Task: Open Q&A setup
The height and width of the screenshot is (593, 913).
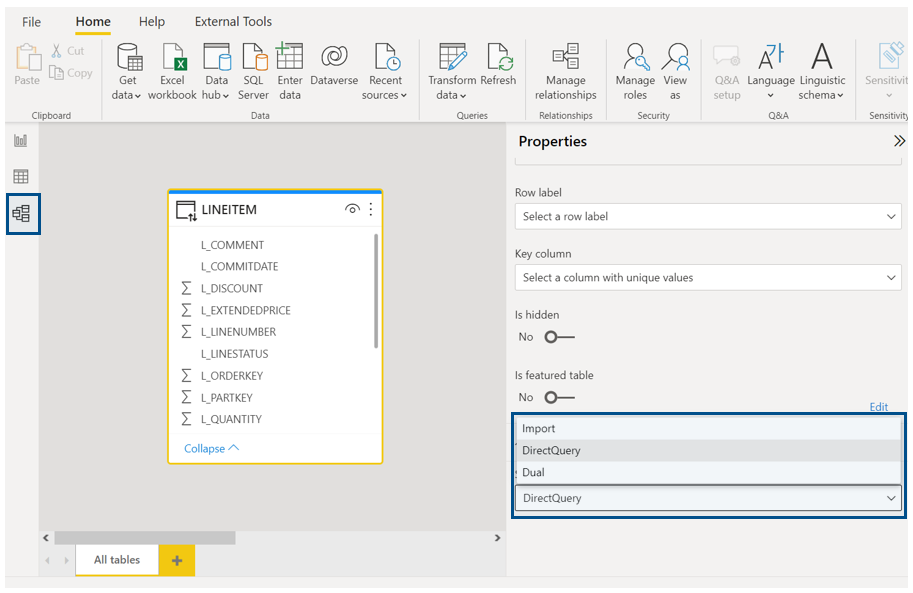Action: [727, 71]
